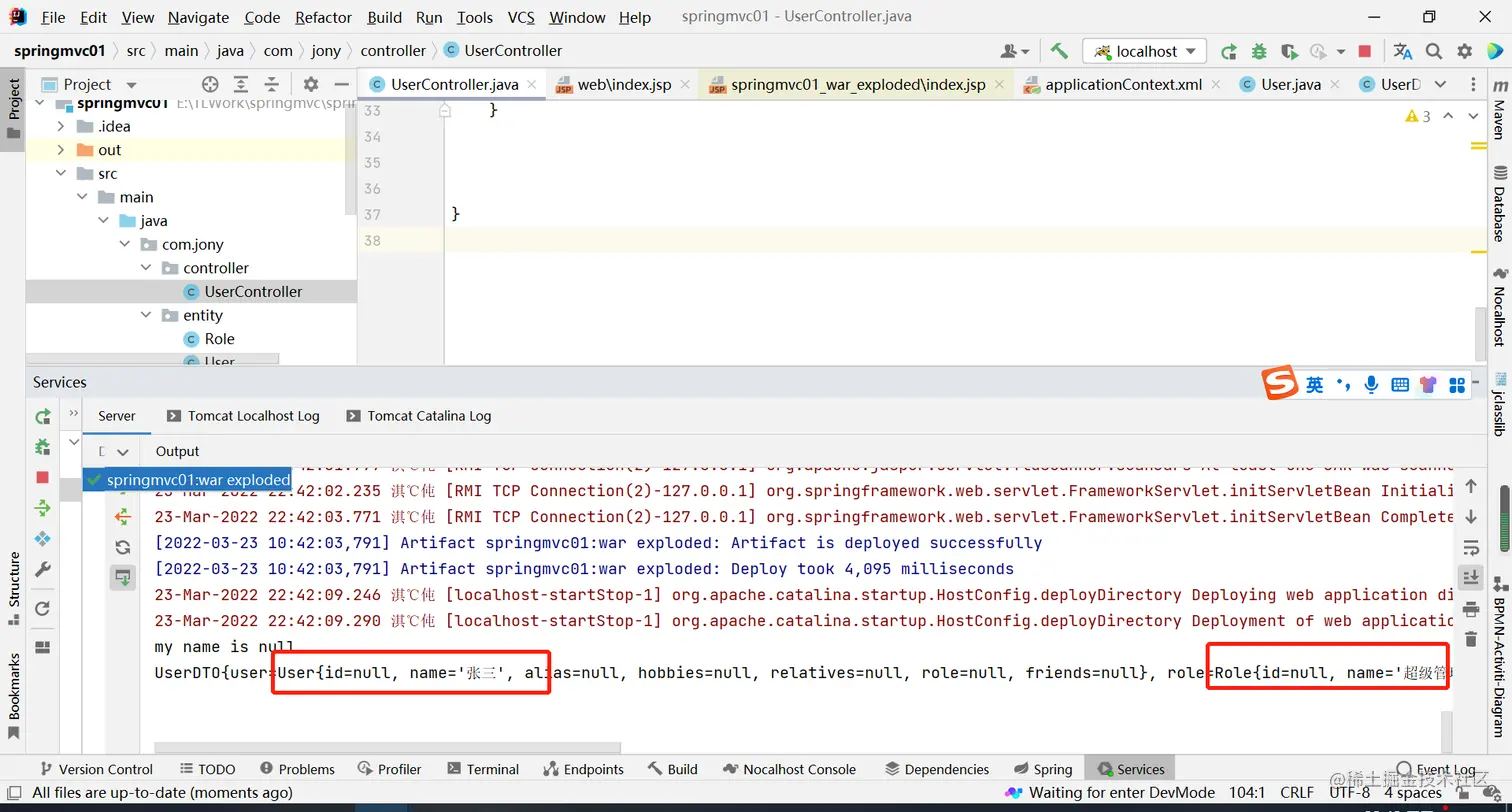Screen dimensions: 1512x812
Task: Open the translation tool icon
Action: click(1403, 51)
